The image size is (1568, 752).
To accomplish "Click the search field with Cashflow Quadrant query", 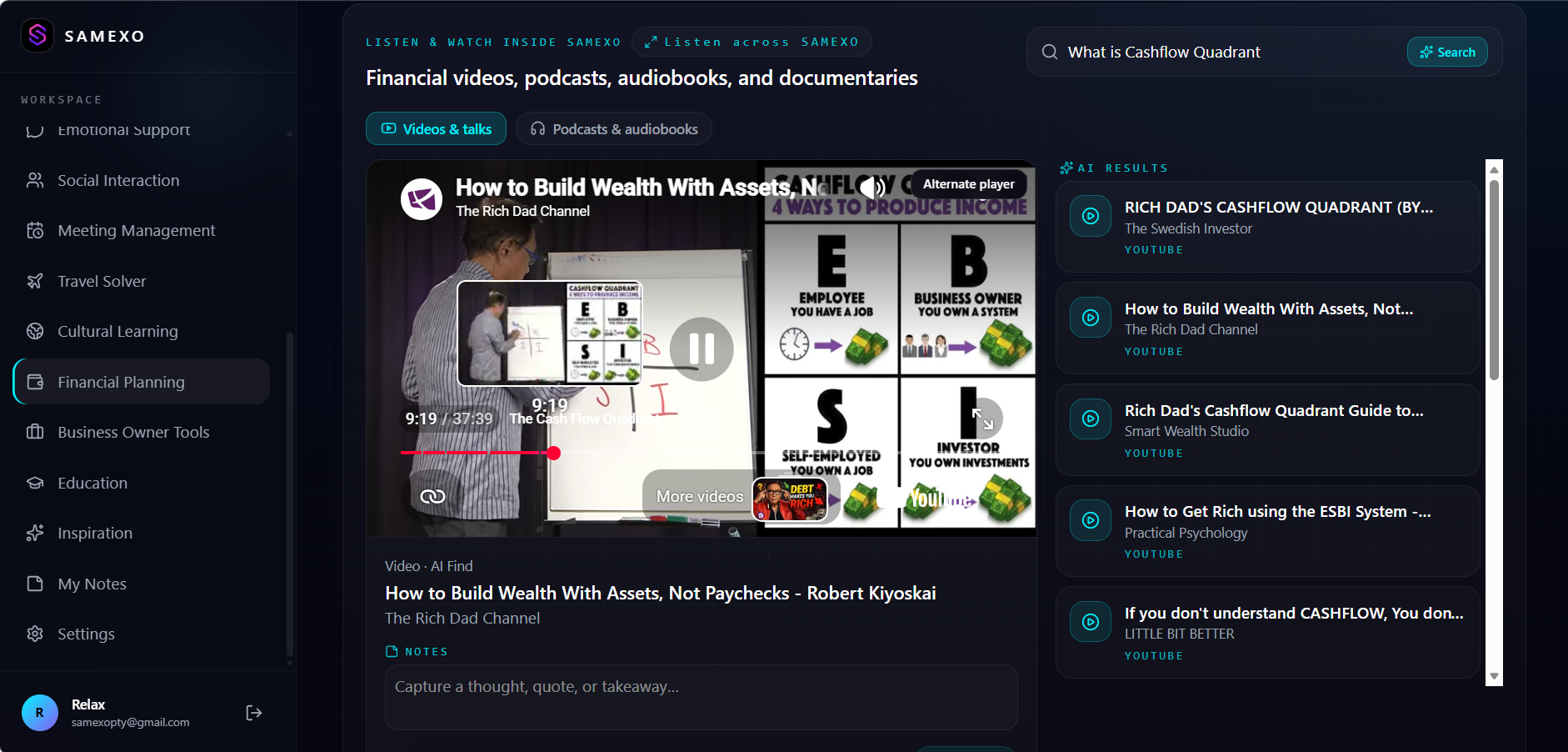I will coord(1231,52).
